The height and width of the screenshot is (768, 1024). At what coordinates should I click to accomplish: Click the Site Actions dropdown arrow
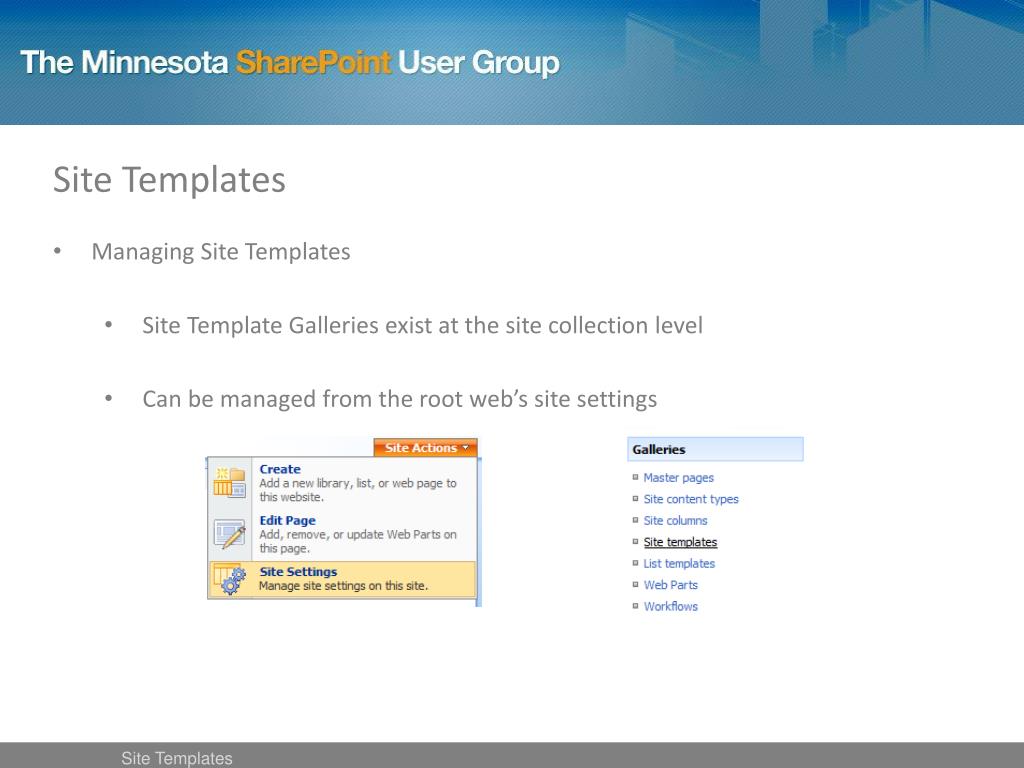(466, 447)
